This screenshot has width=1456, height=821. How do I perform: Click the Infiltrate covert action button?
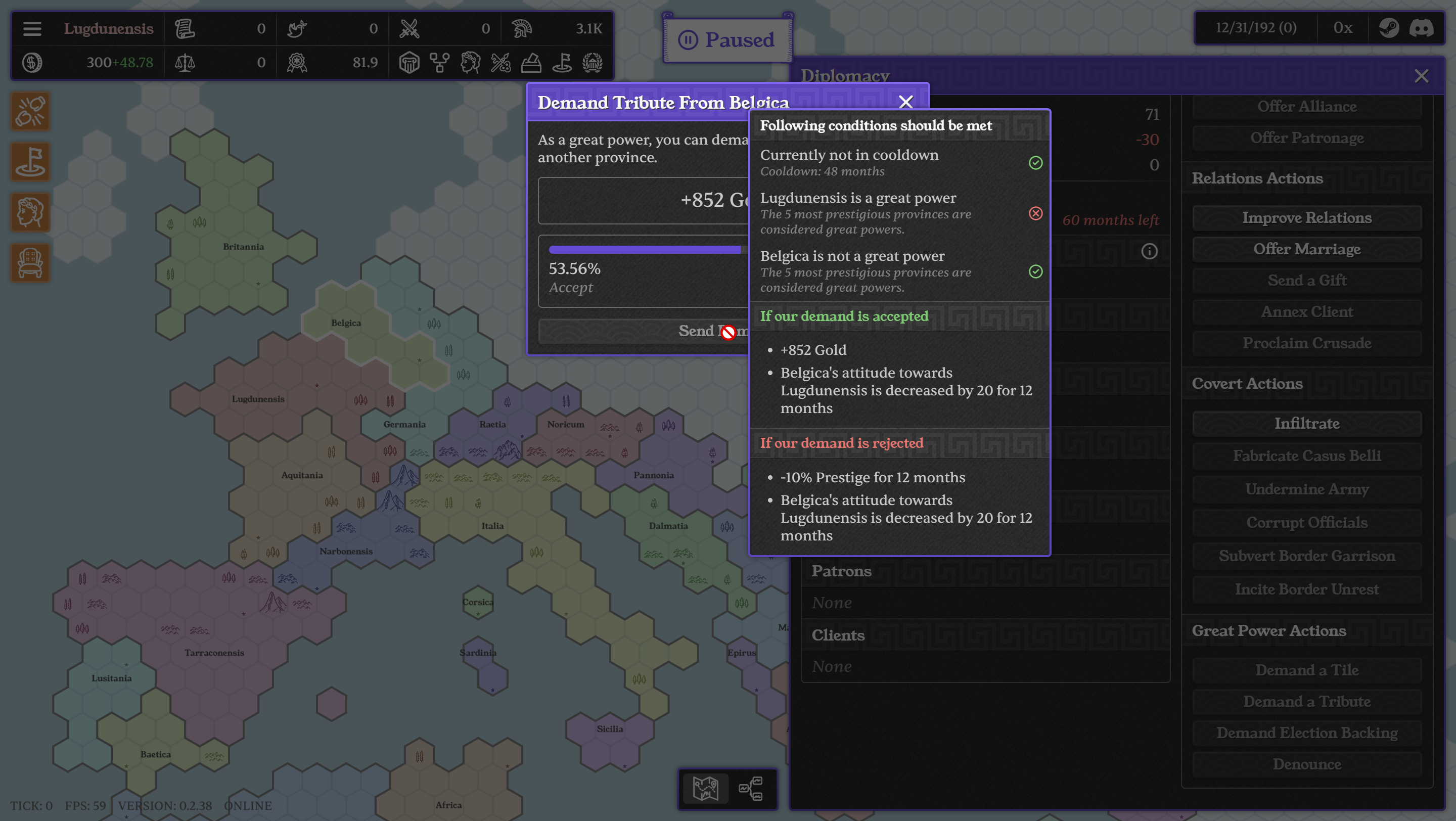click(x=1307, y=423)
